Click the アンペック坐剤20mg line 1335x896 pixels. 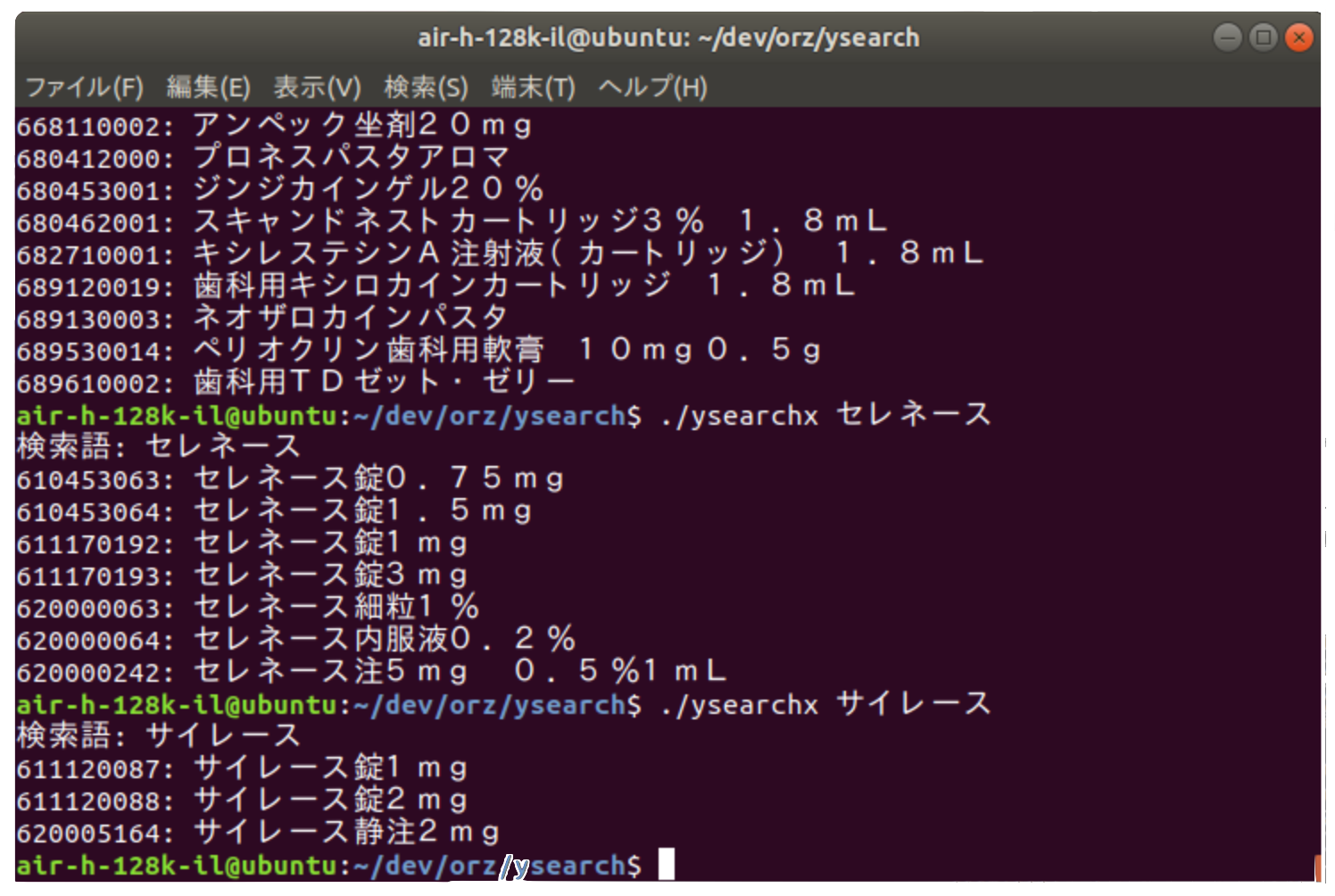[x=361, y=126]
